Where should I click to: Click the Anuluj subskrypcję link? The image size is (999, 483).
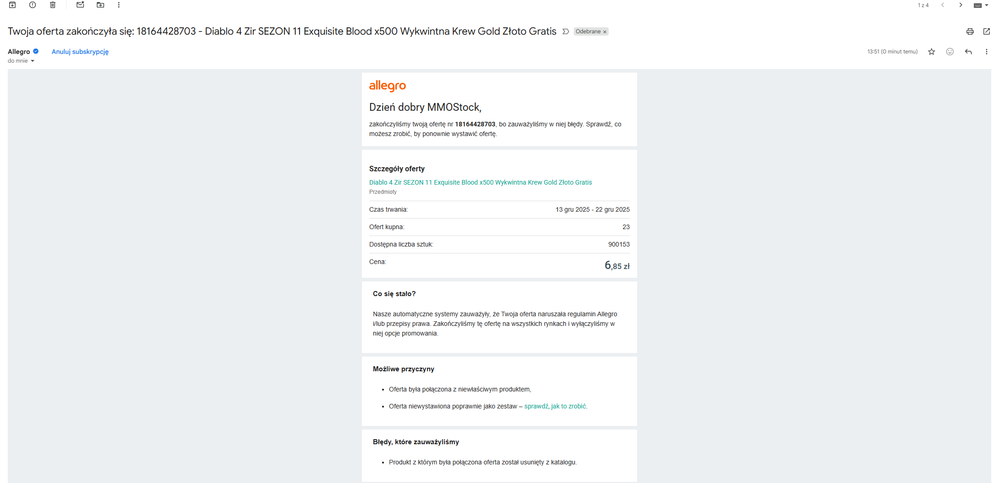tap(80, 52)
